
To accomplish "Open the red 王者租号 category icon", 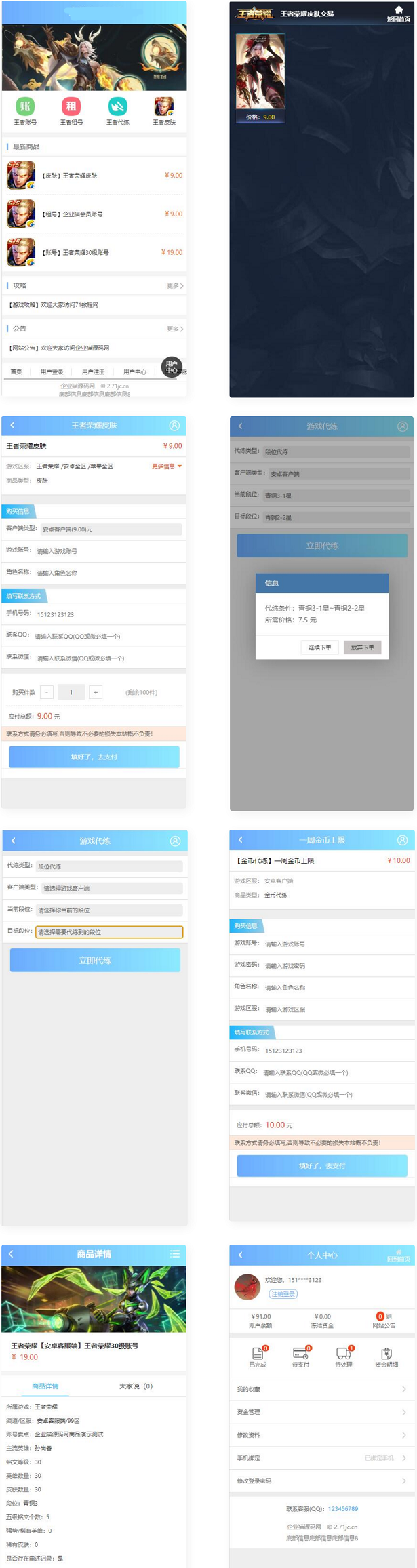I will 71,106.
